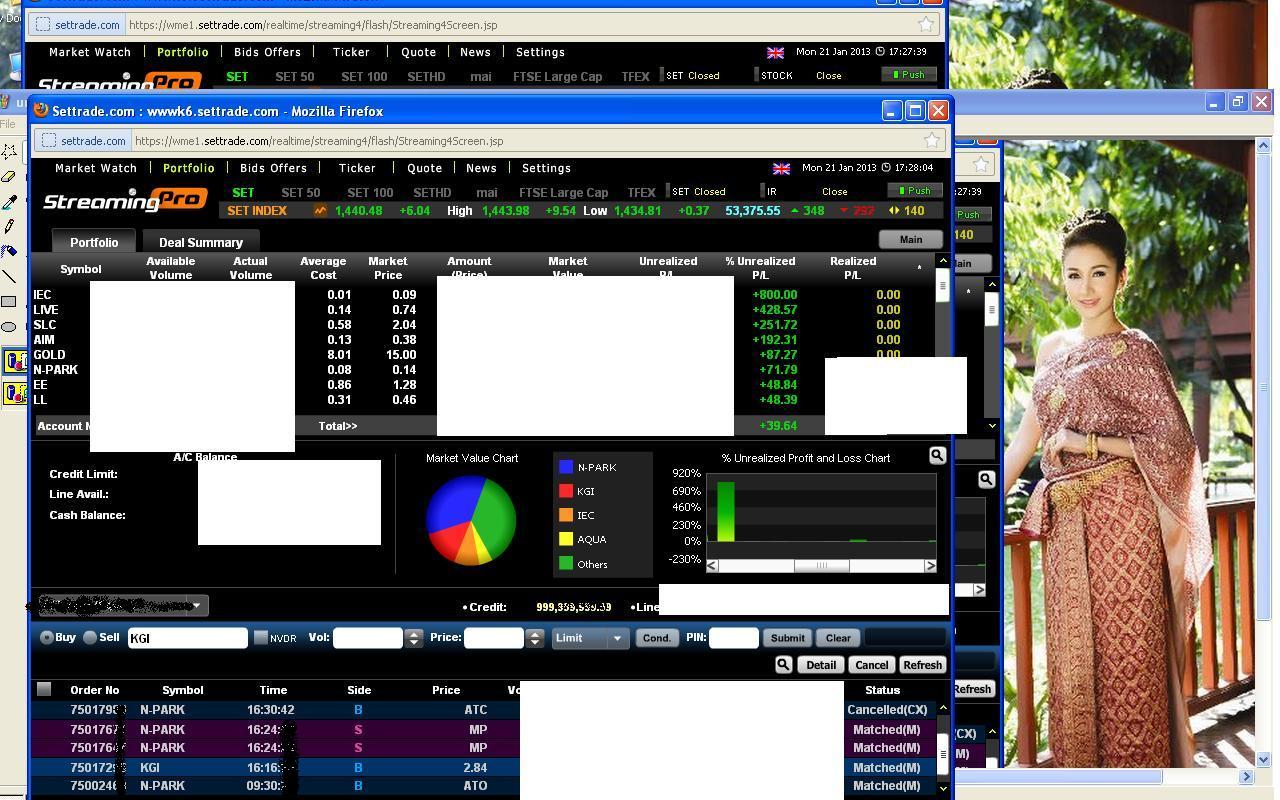Click the UK flag language icon in front window
The image size is (1280, 800).
pyautogui.click(x=781, y=169)
